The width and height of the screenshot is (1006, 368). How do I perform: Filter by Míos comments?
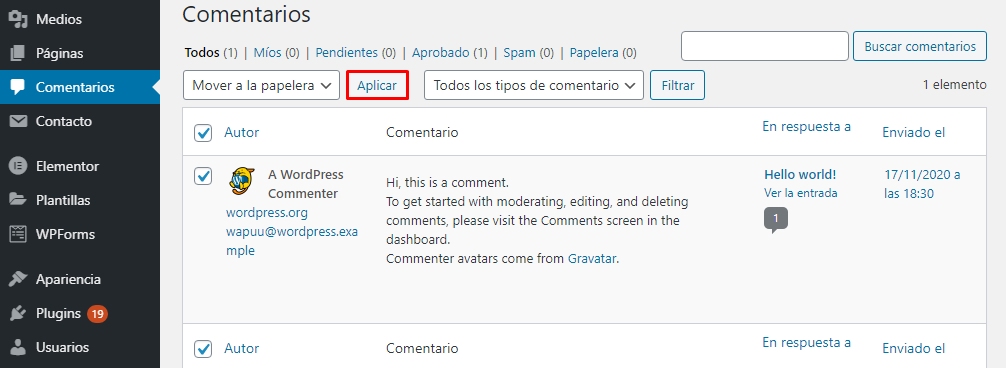(277, 53)
